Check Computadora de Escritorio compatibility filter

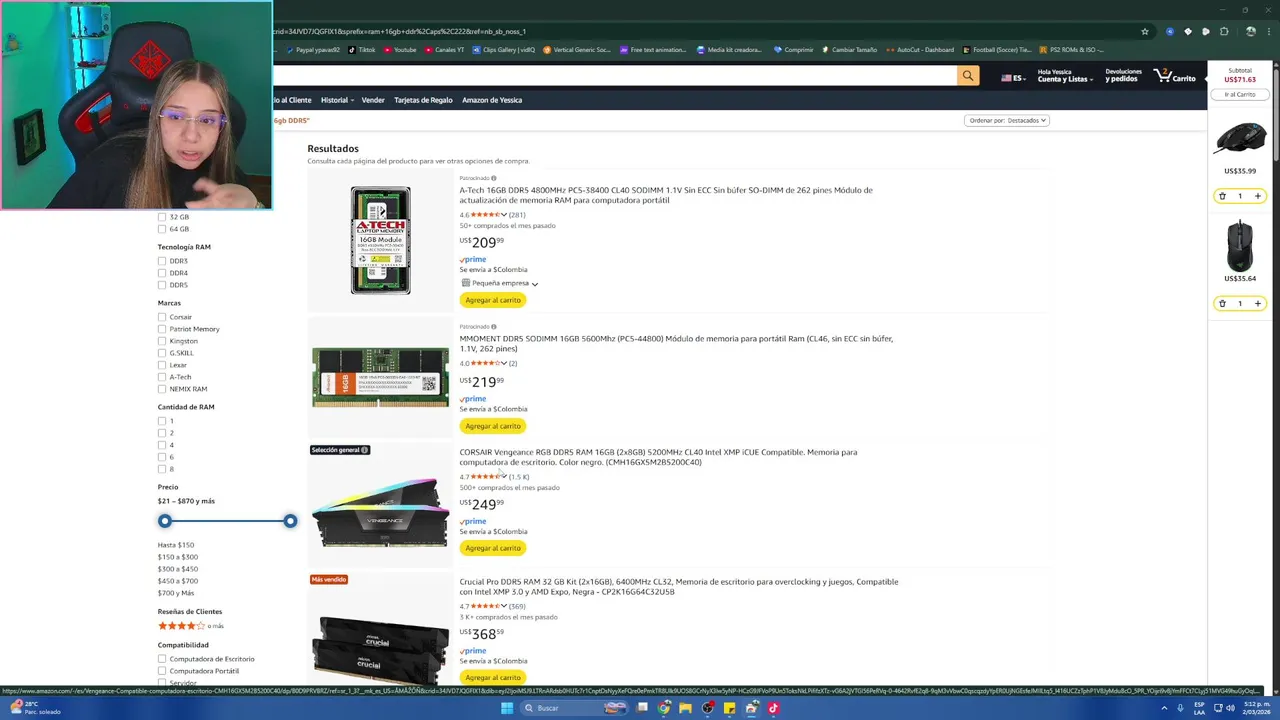[x=162, y=659]
